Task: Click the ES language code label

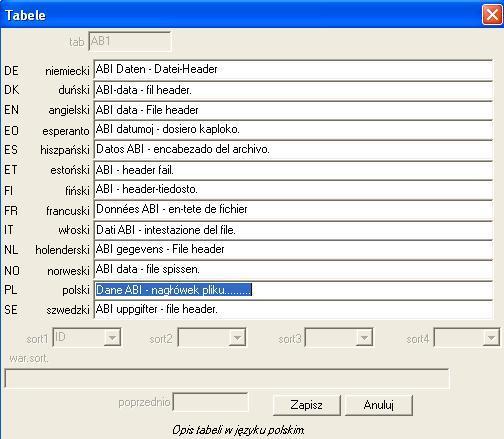Action: pos(11,150)
